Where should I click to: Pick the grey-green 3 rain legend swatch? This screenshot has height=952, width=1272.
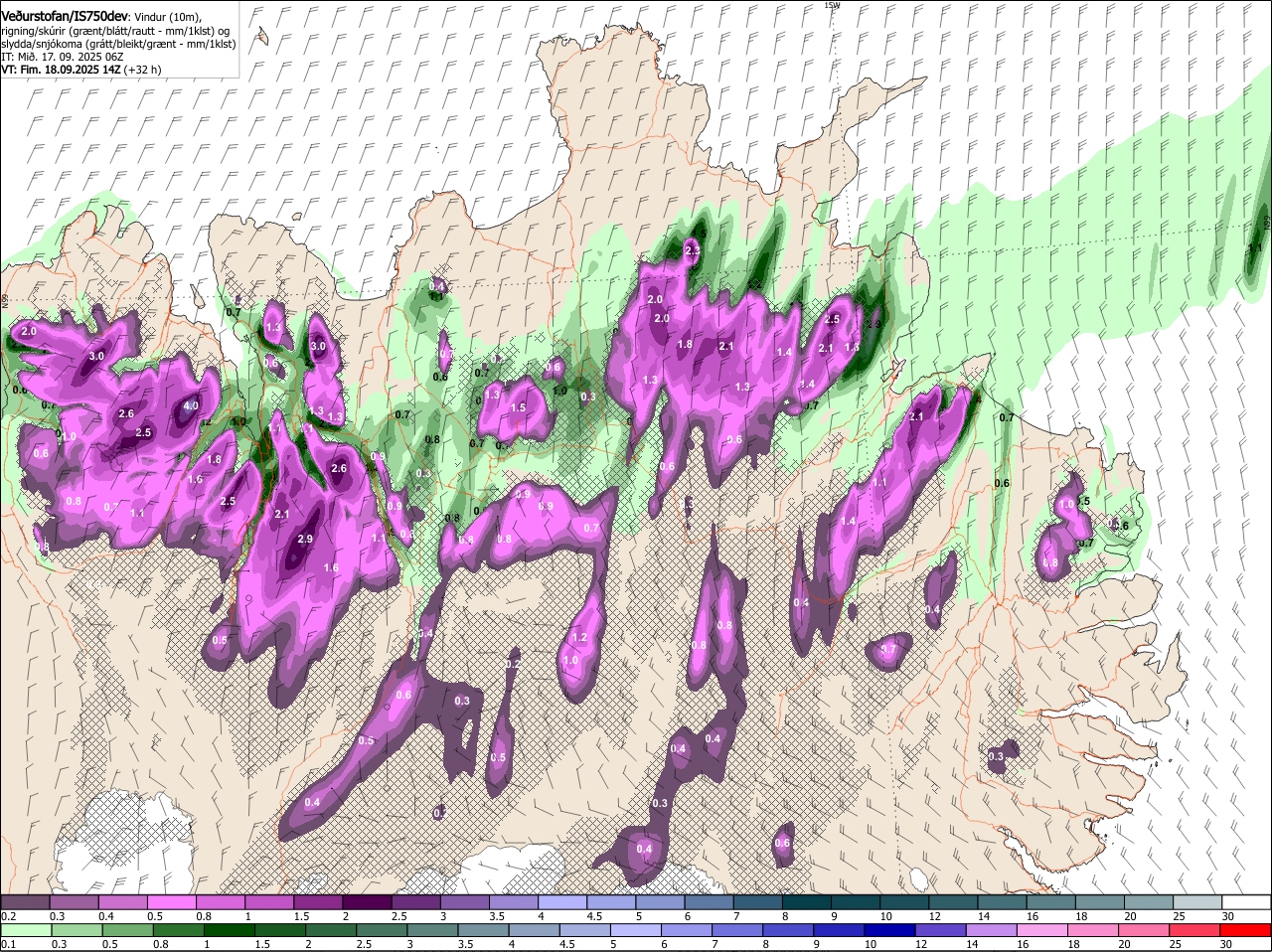click(432, 930)
